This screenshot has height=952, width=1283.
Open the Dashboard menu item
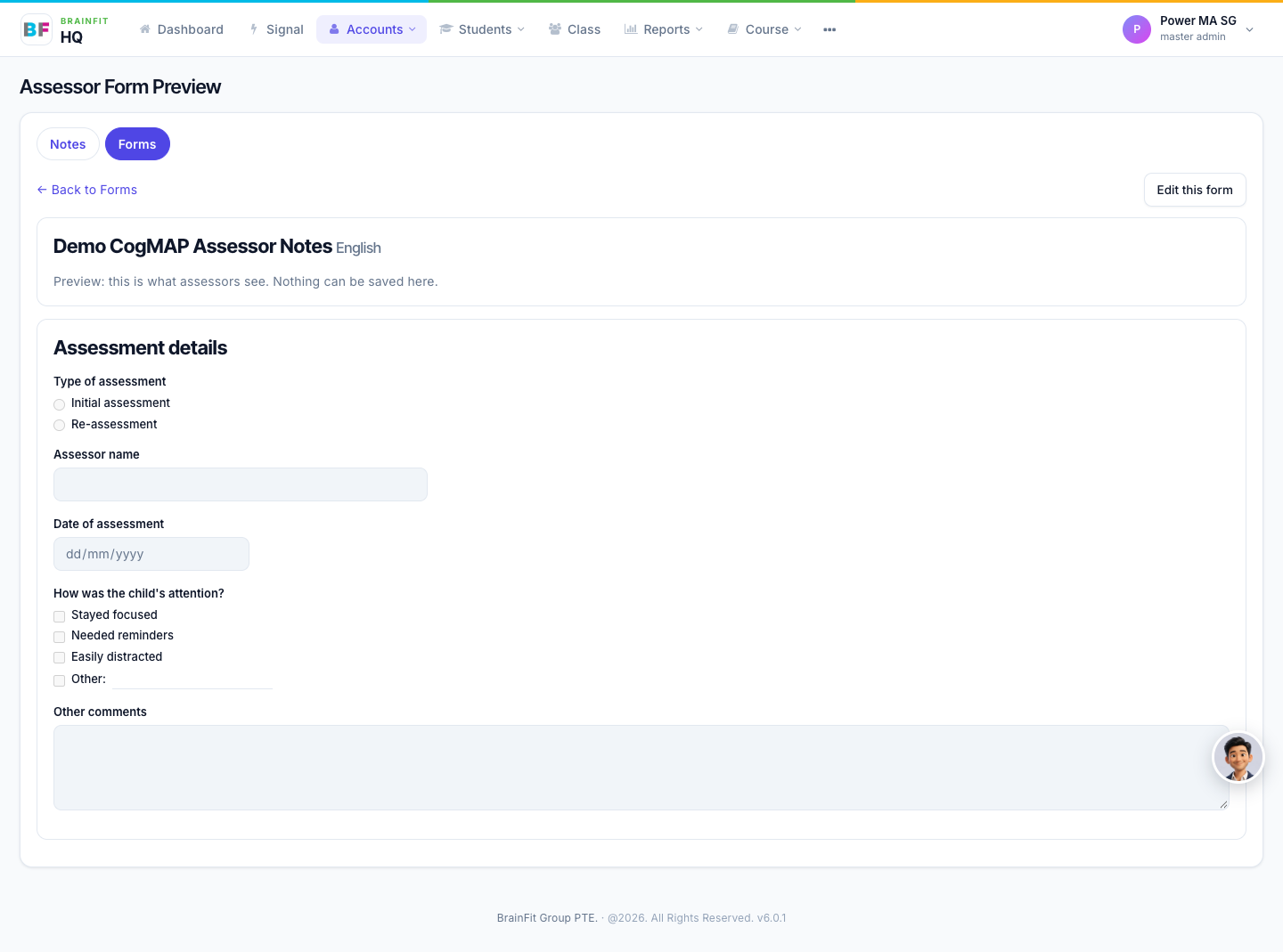pos(182,29)
